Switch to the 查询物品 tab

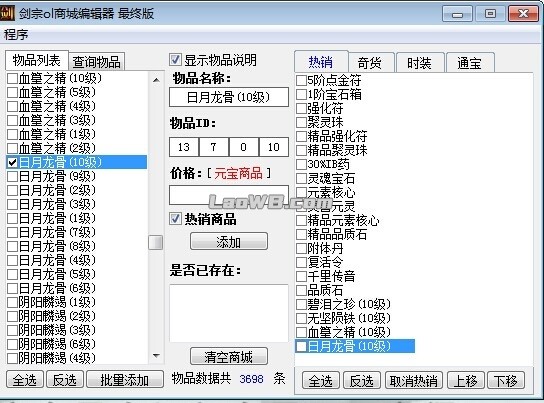(96, 62)
